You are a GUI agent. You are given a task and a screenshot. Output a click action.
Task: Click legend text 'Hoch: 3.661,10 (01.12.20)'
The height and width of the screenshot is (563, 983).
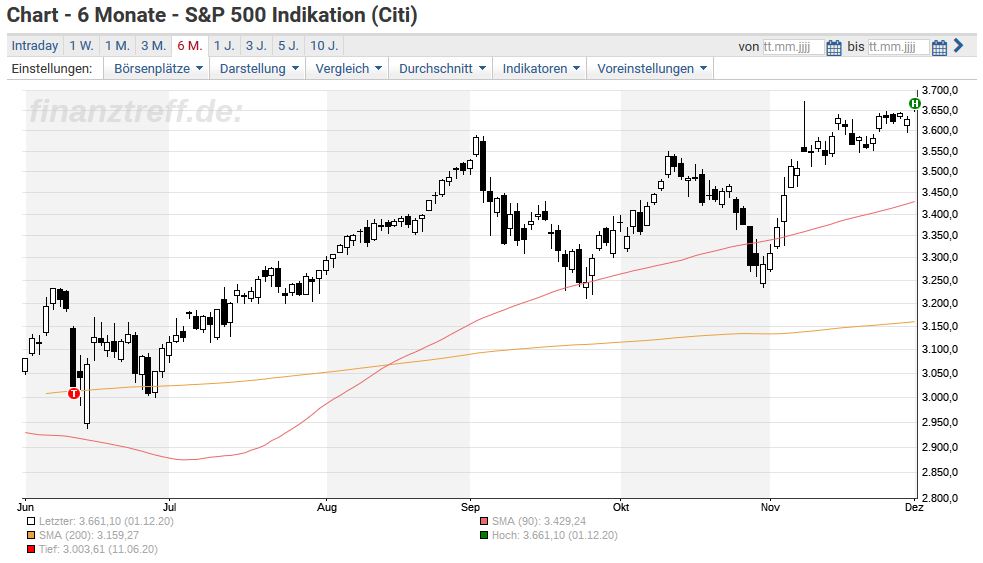coord(554,535)
